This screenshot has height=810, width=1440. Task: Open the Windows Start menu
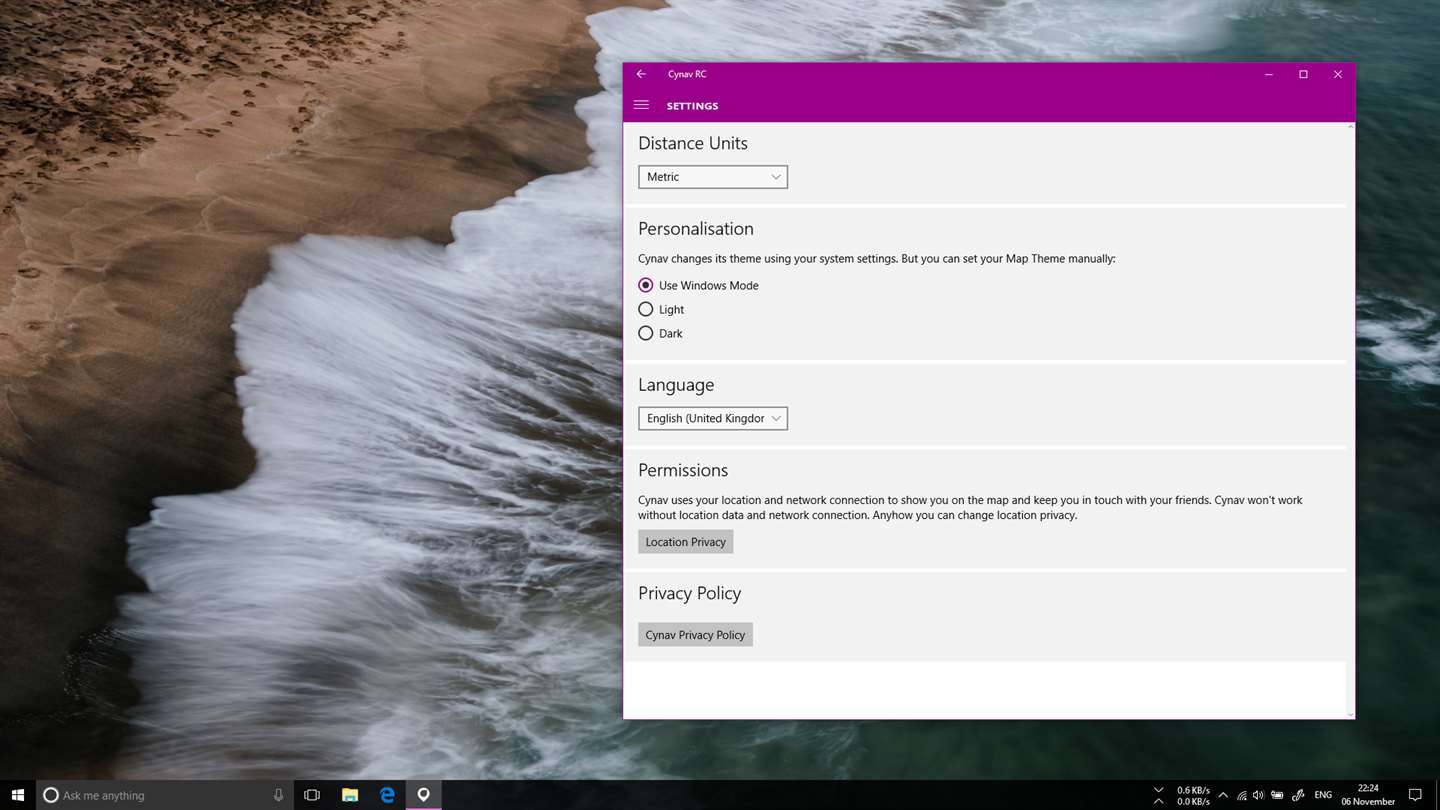click(x=18, y=795)
